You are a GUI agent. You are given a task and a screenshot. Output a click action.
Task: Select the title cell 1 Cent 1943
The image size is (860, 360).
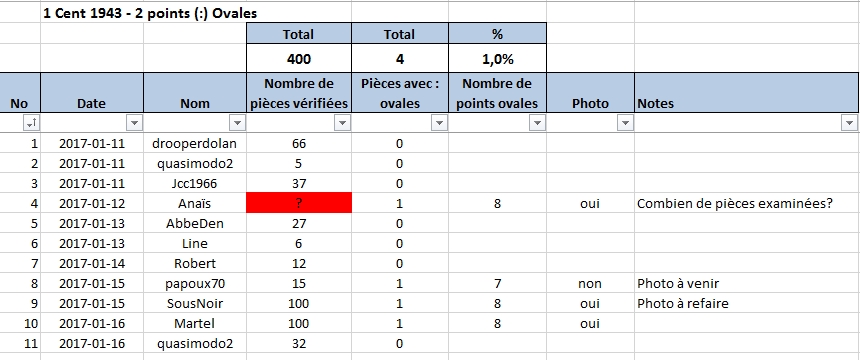[x=149, y=14]
